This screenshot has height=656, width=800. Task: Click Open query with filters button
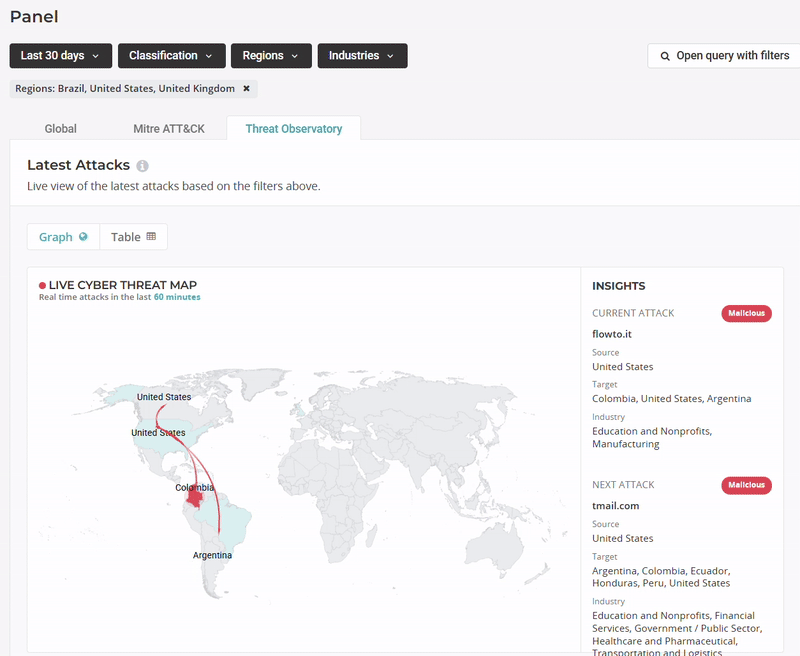coord(724,56)
